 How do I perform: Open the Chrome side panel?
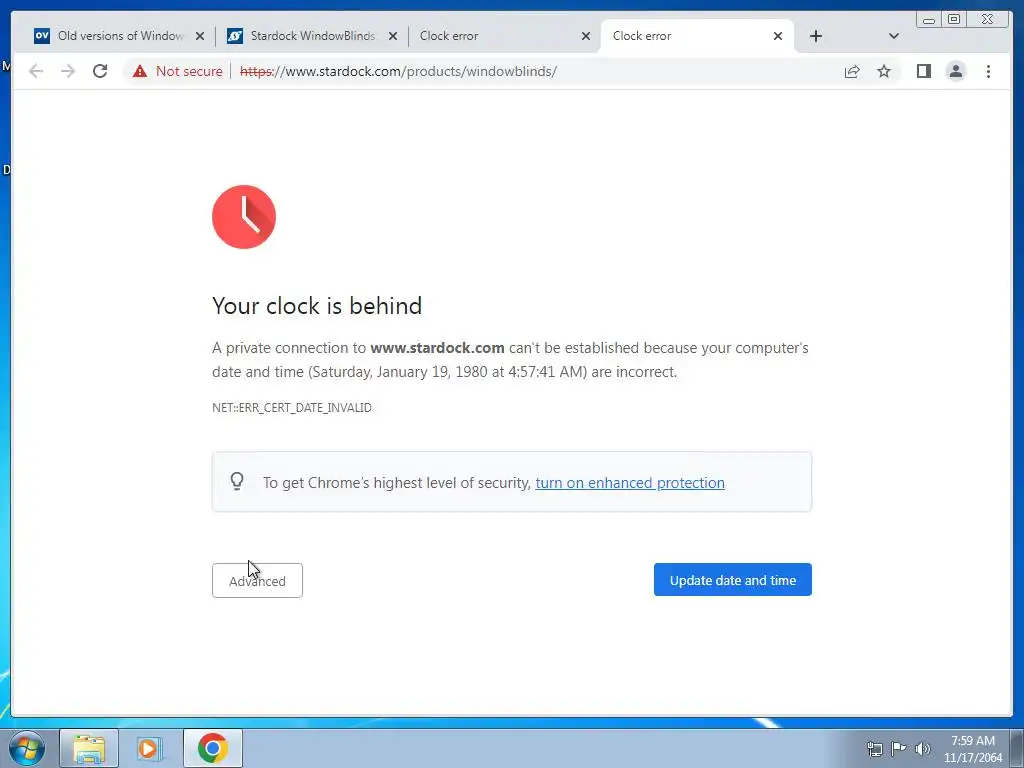(x=923, y=71)
